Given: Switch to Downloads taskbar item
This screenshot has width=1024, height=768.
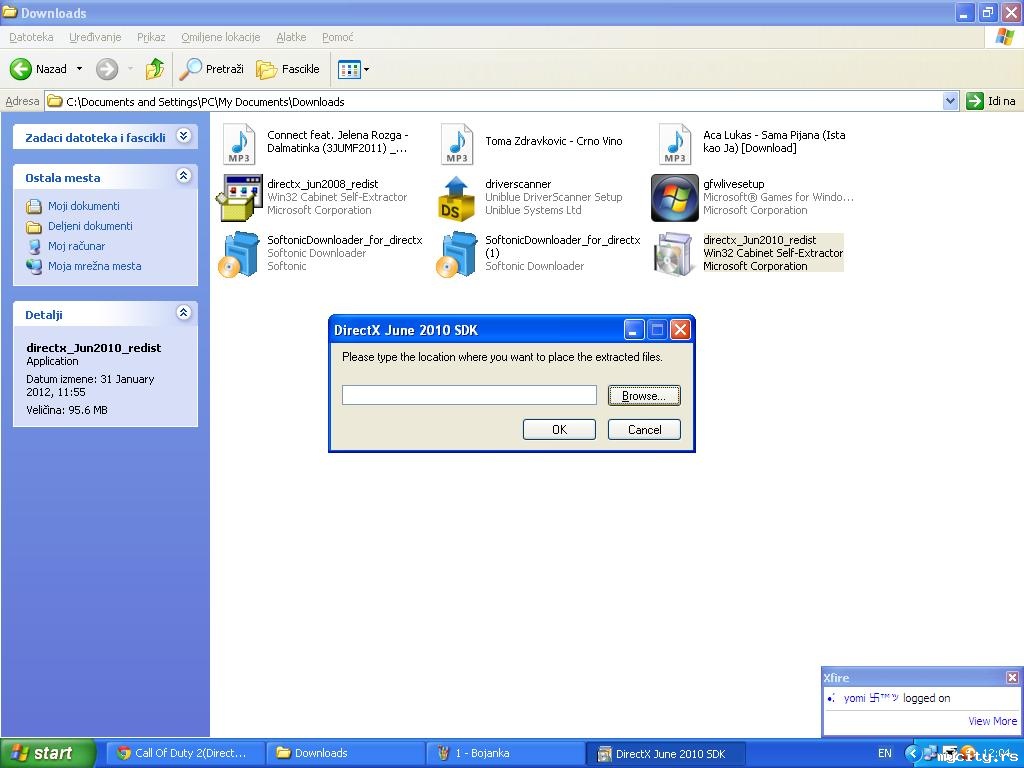Looking at the screenshot, I should (346, 754).
